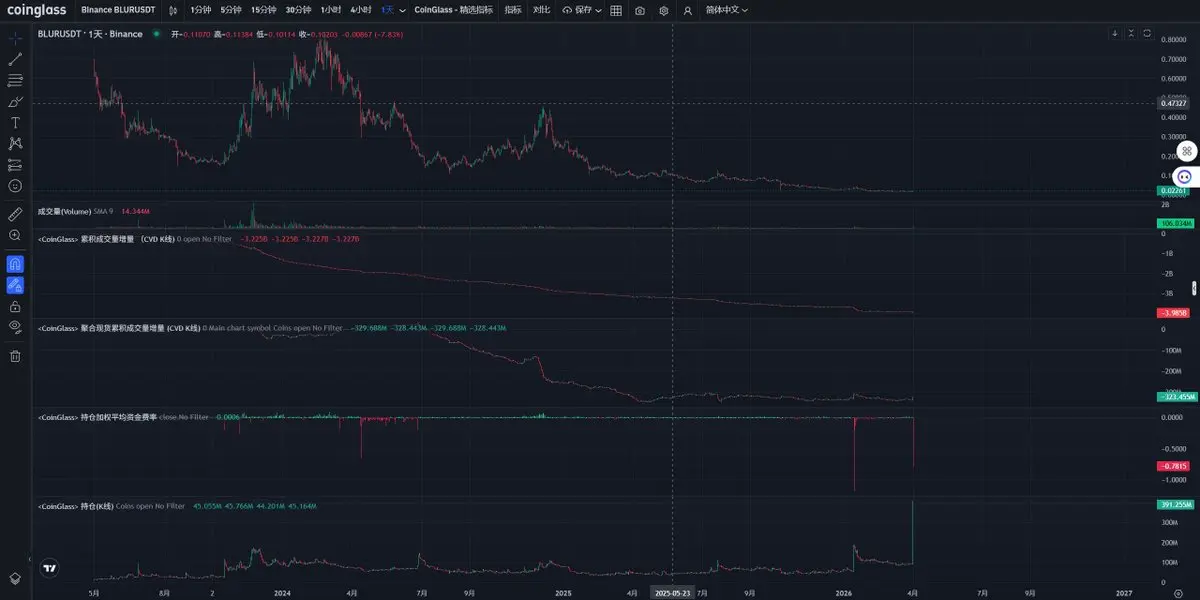Click the green market status dot

click(155, 33)
